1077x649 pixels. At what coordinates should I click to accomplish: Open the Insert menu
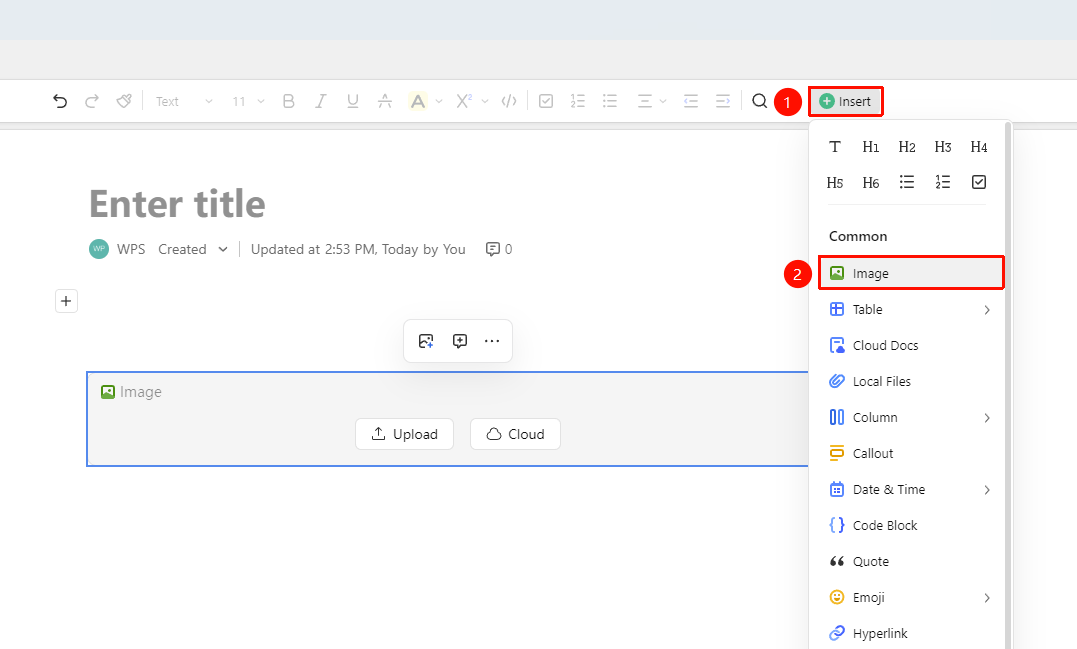click(846, 102)
